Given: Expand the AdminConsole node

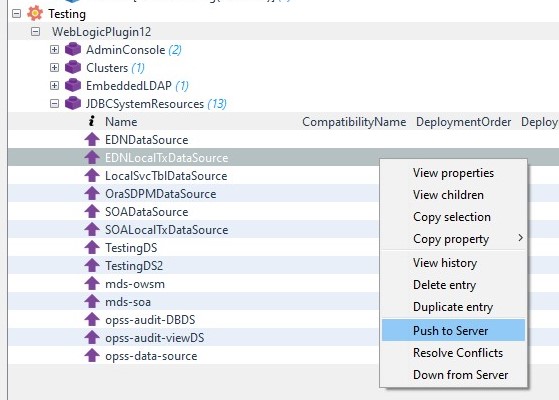Looking at the screenshot, I should 54,49.
